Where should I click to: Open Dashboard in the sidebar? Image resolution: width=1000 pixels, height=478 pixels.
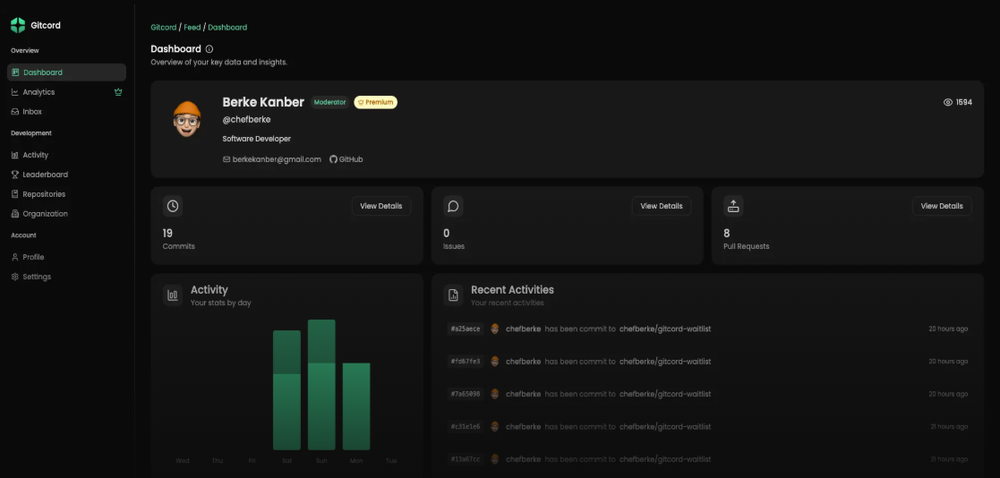pos(66,72)
